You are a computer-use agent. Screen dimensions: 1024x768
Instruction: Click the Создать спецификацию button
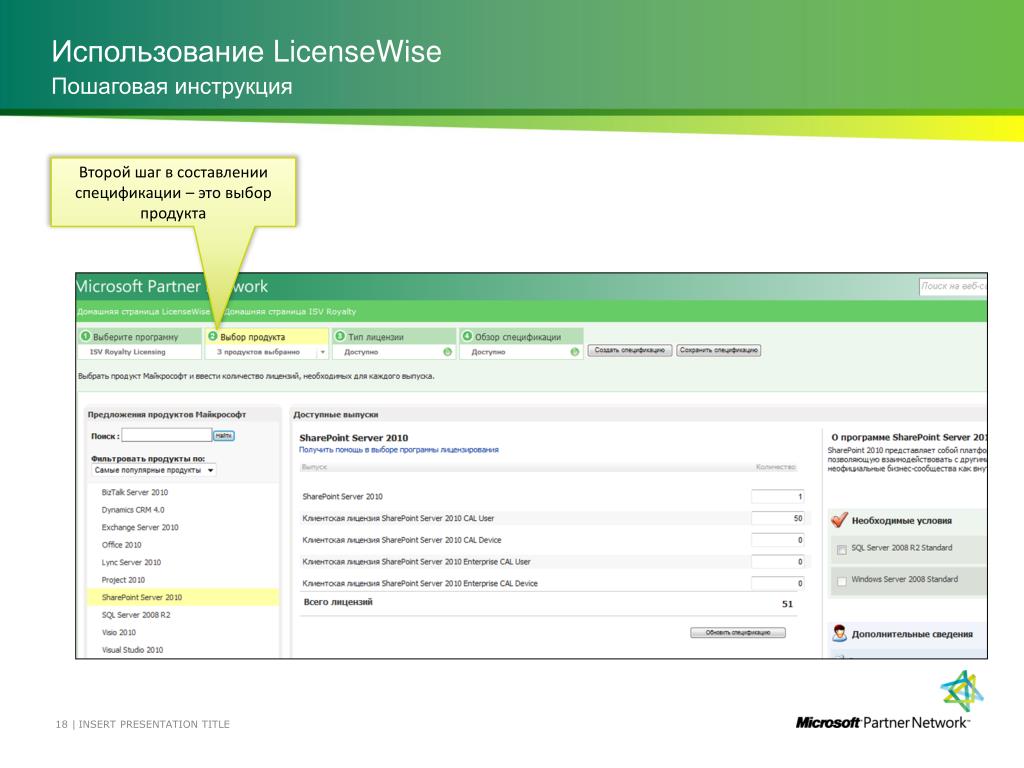pos(630,350)
